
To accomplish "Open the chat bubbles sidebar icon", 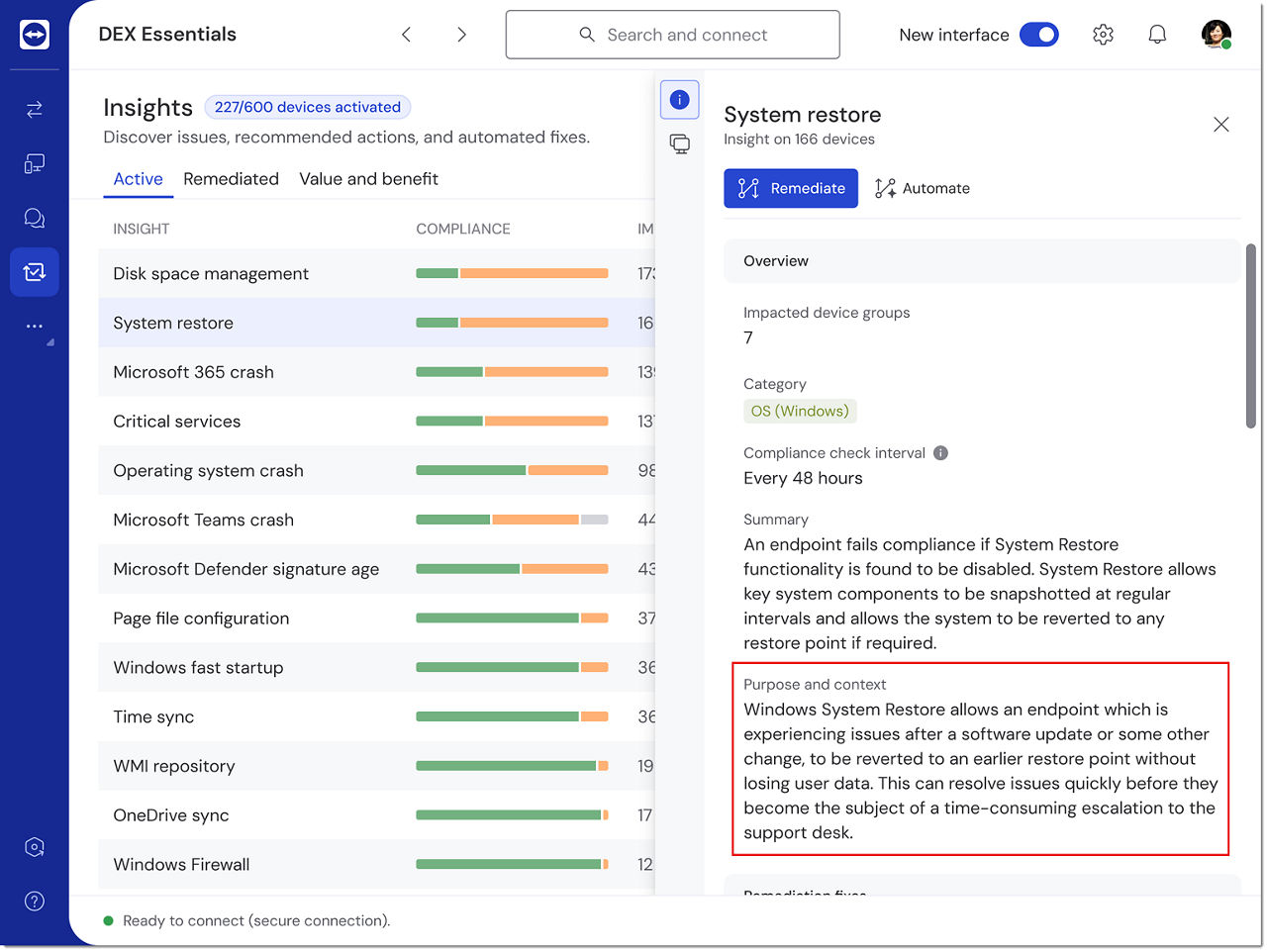I will coord(35,218).
